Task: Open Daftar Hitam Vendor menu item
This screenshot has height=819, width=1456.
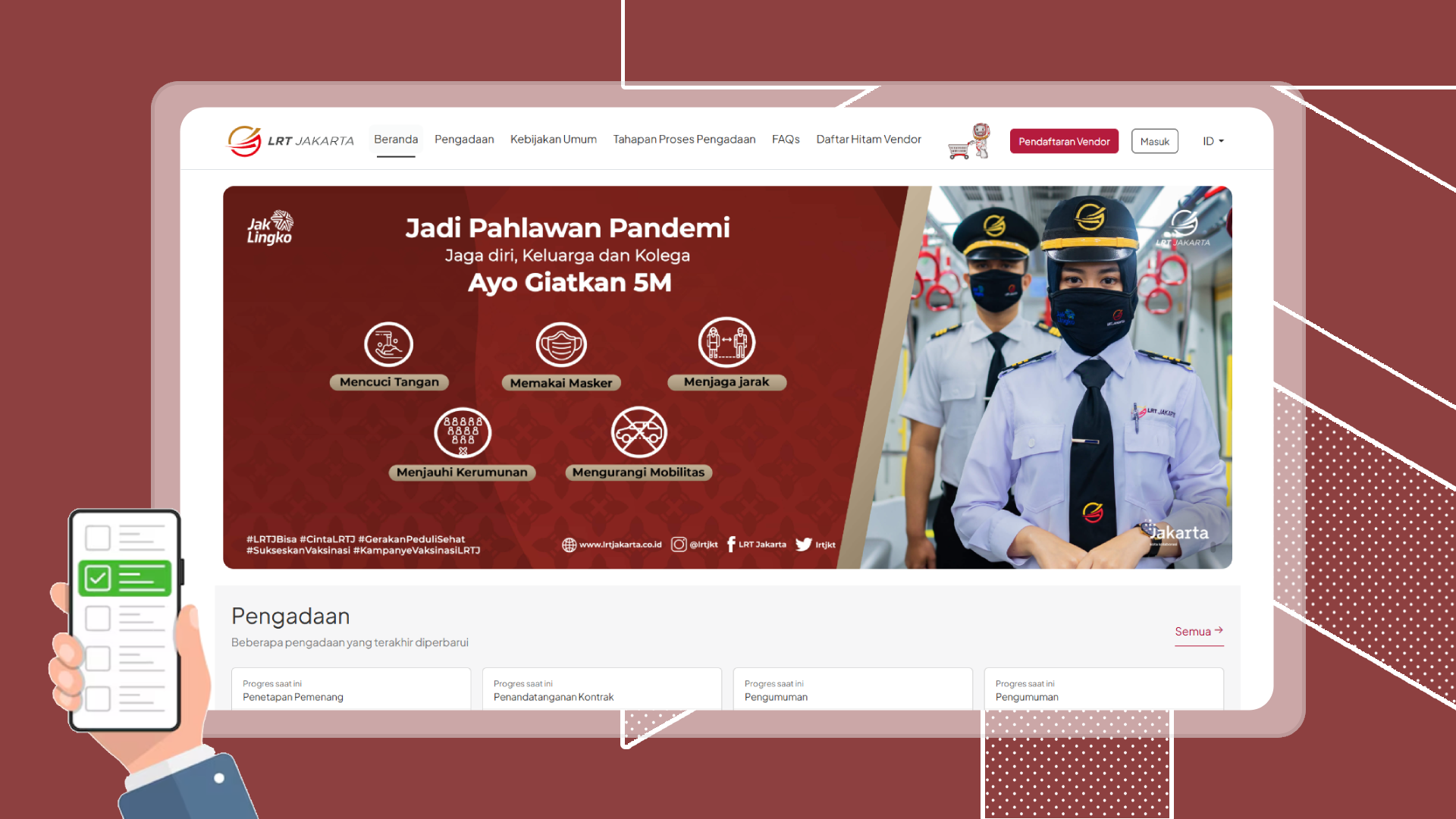Action: (869, 140)
